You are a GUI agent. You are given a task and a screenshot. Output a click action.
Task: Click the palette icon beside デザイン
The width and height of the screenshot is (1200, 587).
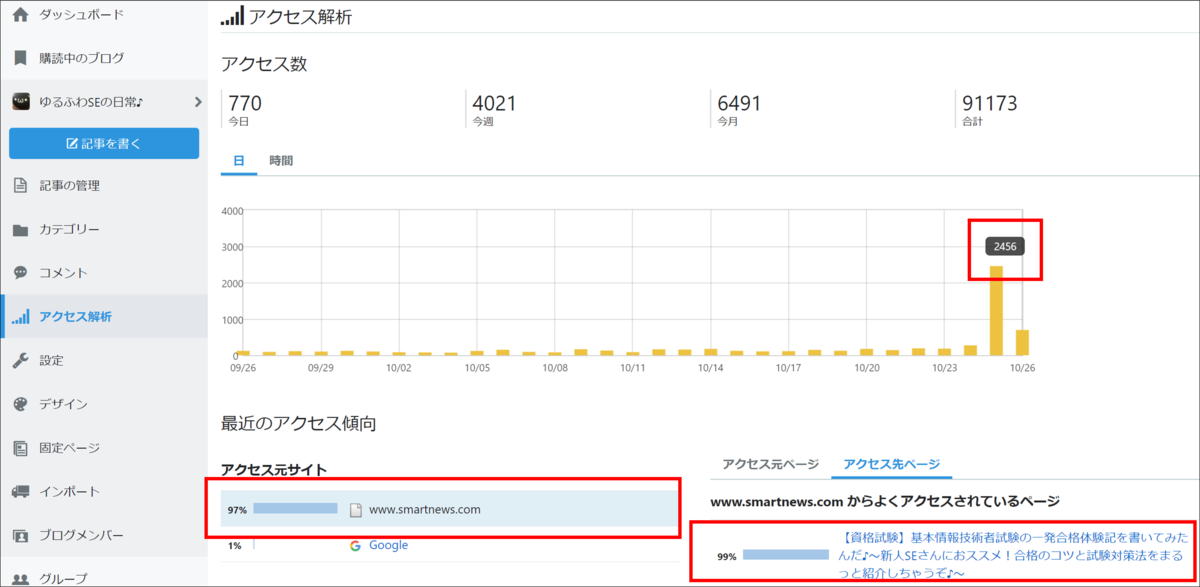pyautogui.click(x=20, y=404)
